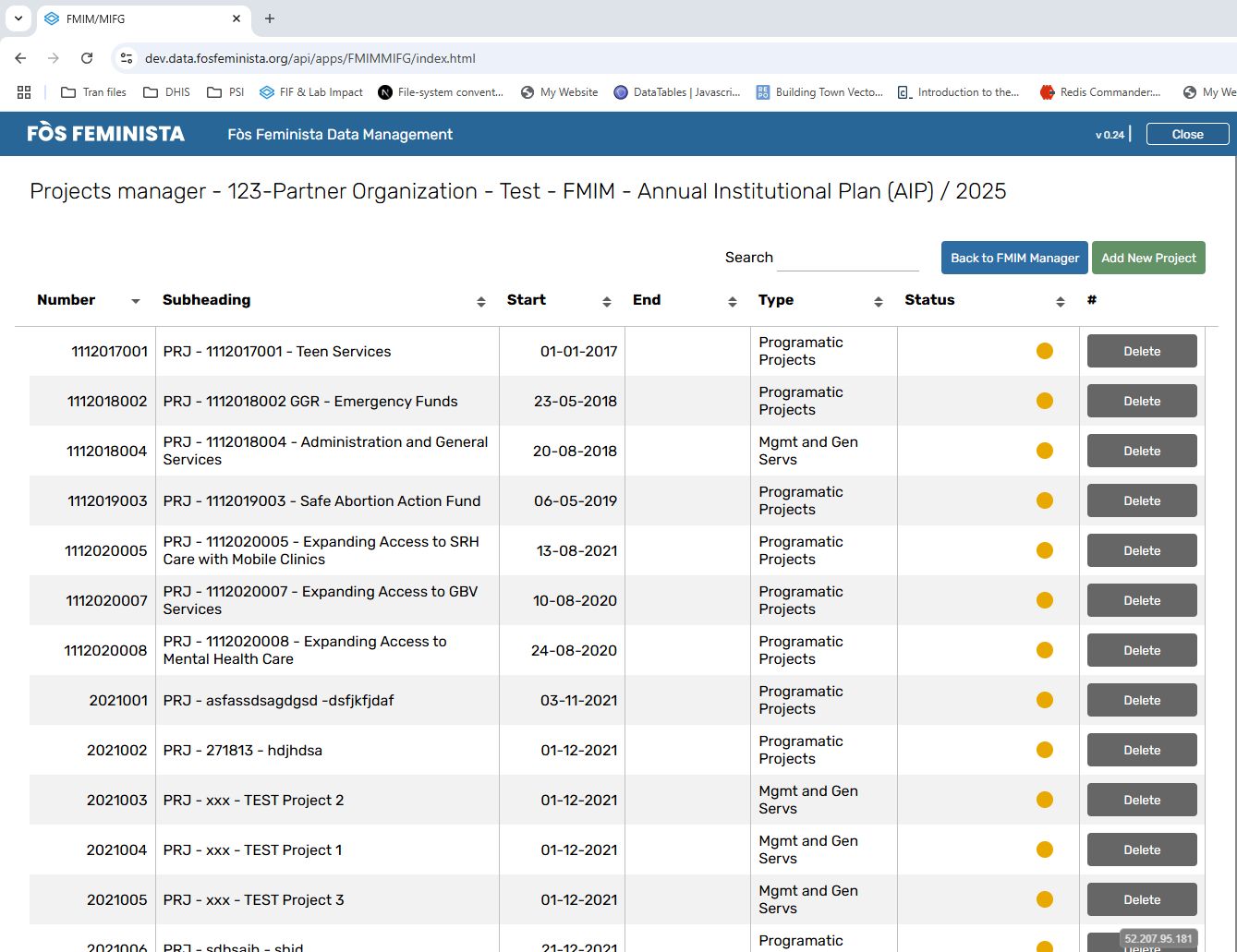The height and width of the screenshot is (952, 1237).
Task: Click status dot for Teen Services row
Action: point(1045,351)
